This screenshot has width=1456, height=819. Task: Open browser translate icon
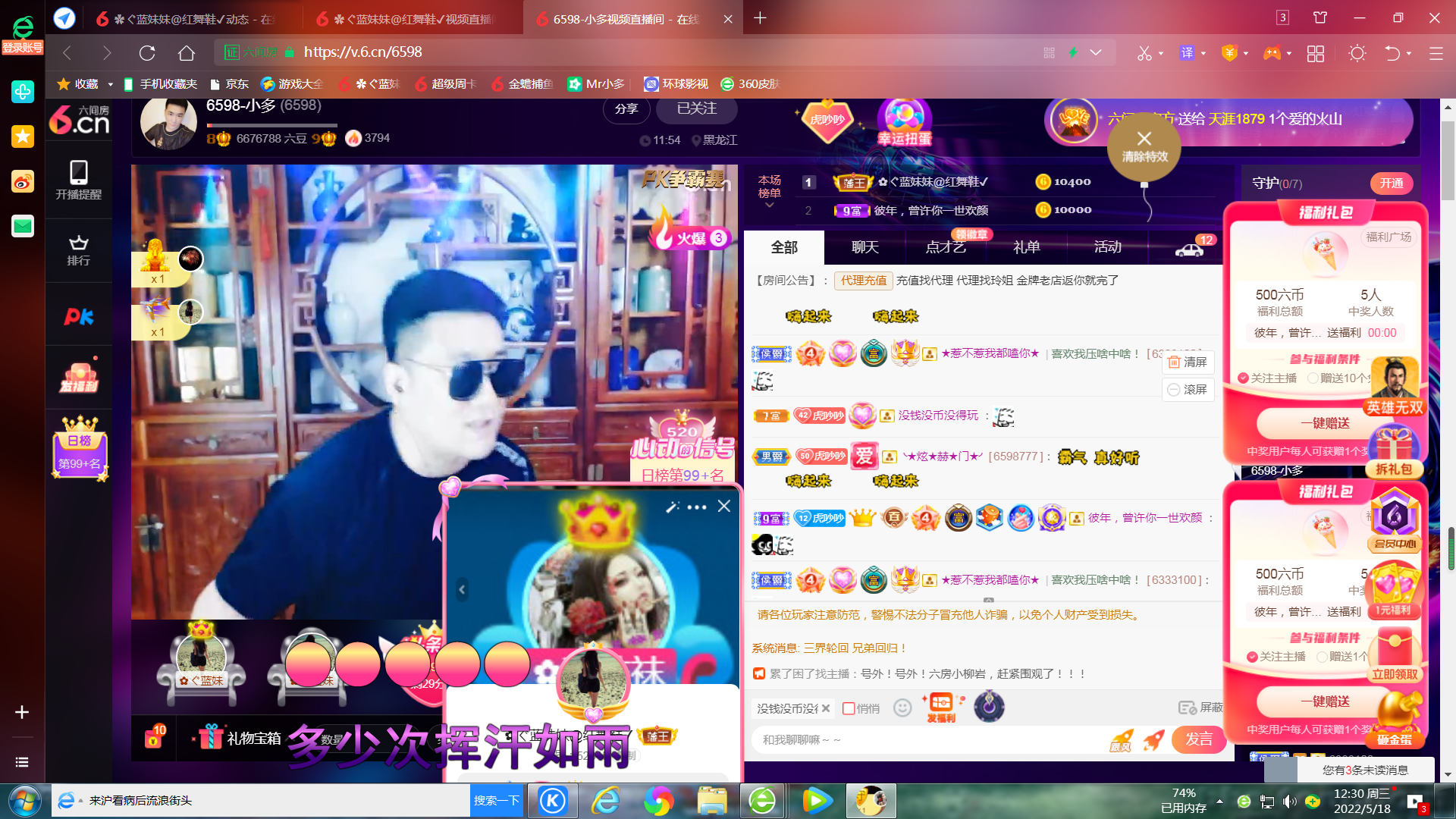point(1187,53)
